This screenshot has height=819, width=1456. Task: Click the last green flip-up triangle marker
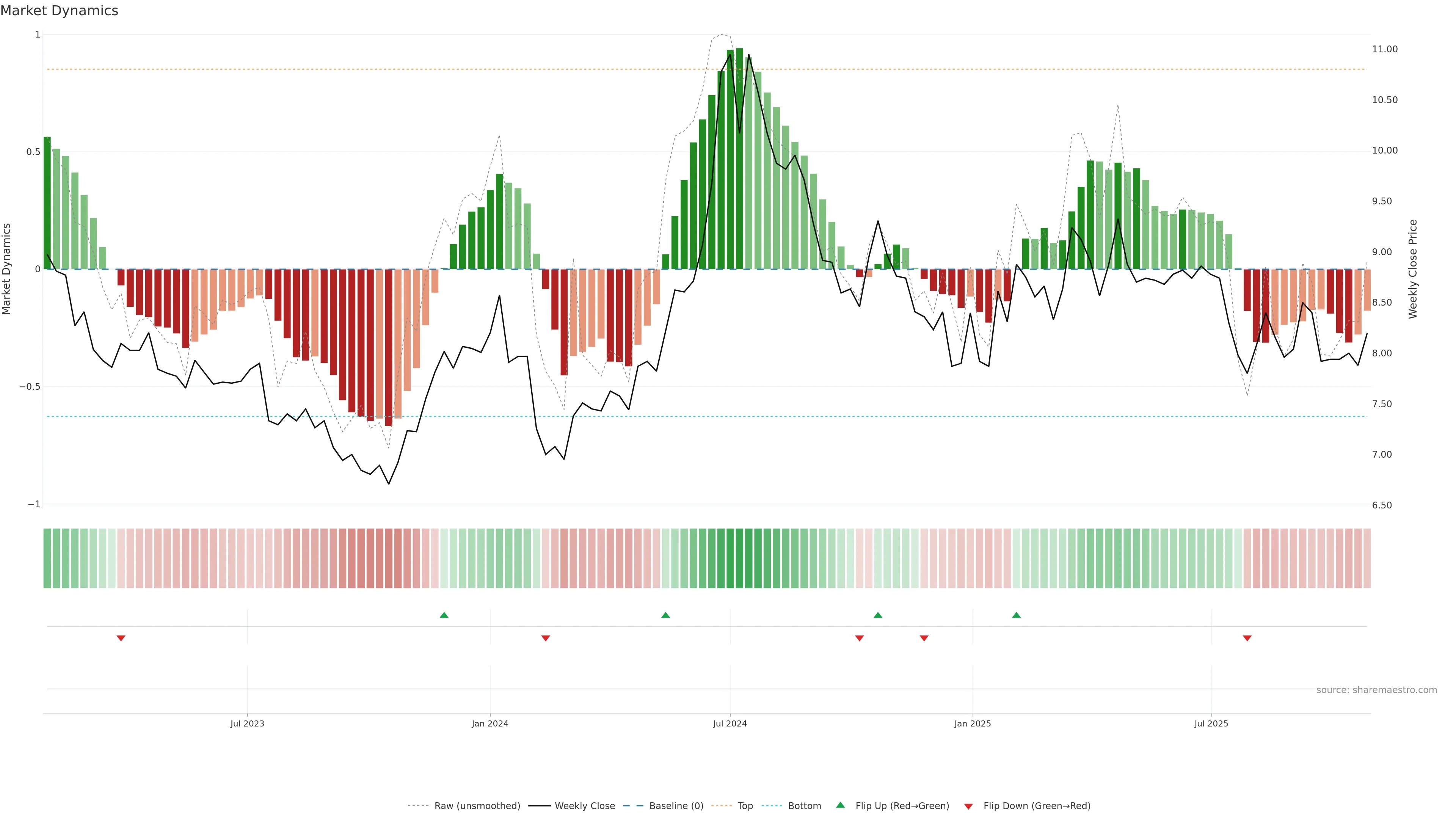pyautogui.click(x=1016, y=615)
